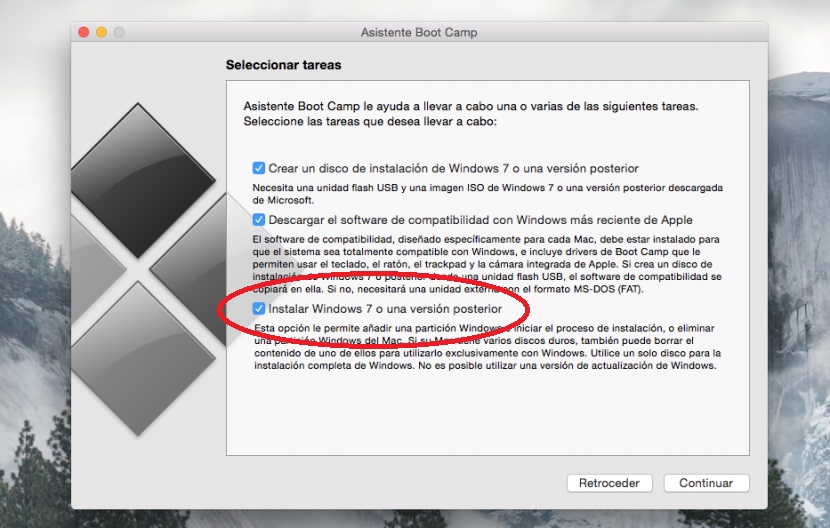Uncheck 'Descargar el software de compatibilidad' option
The image size is (830, 528).
[x=258, y=220]
